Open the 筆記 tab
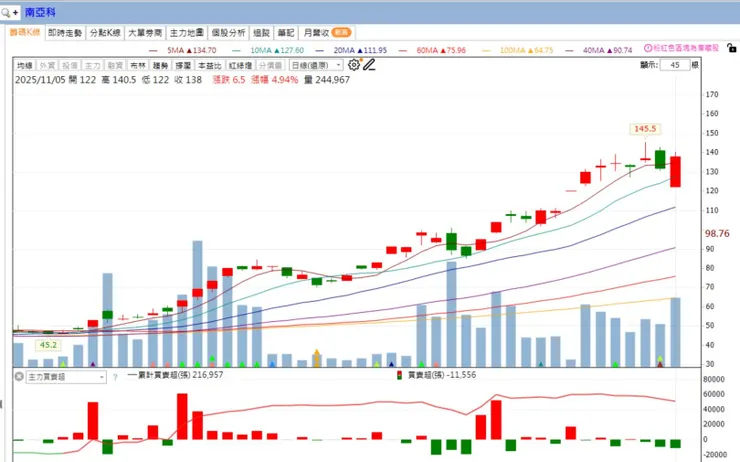The width and height of the screenshot is (740, 462). tap(286, 33)
